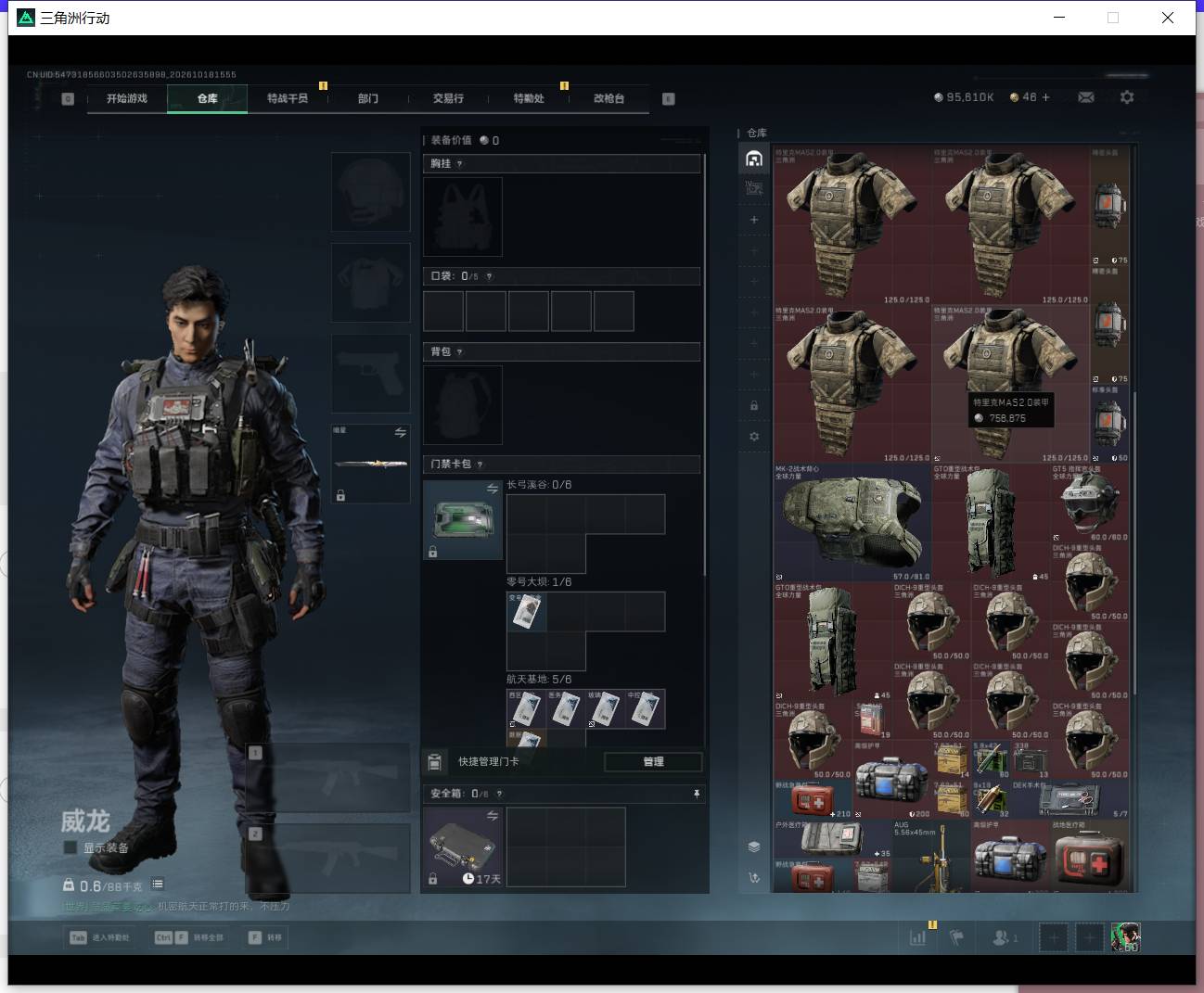Swap the access card case arrows icon
The width and height of the screenshot is (1204, 993).
coord(493,489)
